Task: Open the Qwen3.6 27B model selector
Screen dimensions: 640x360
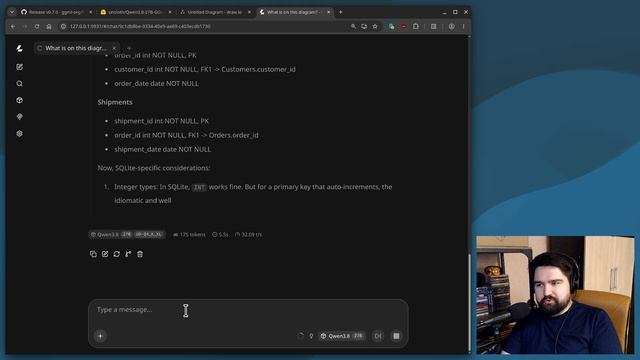Action: [342, 336]
